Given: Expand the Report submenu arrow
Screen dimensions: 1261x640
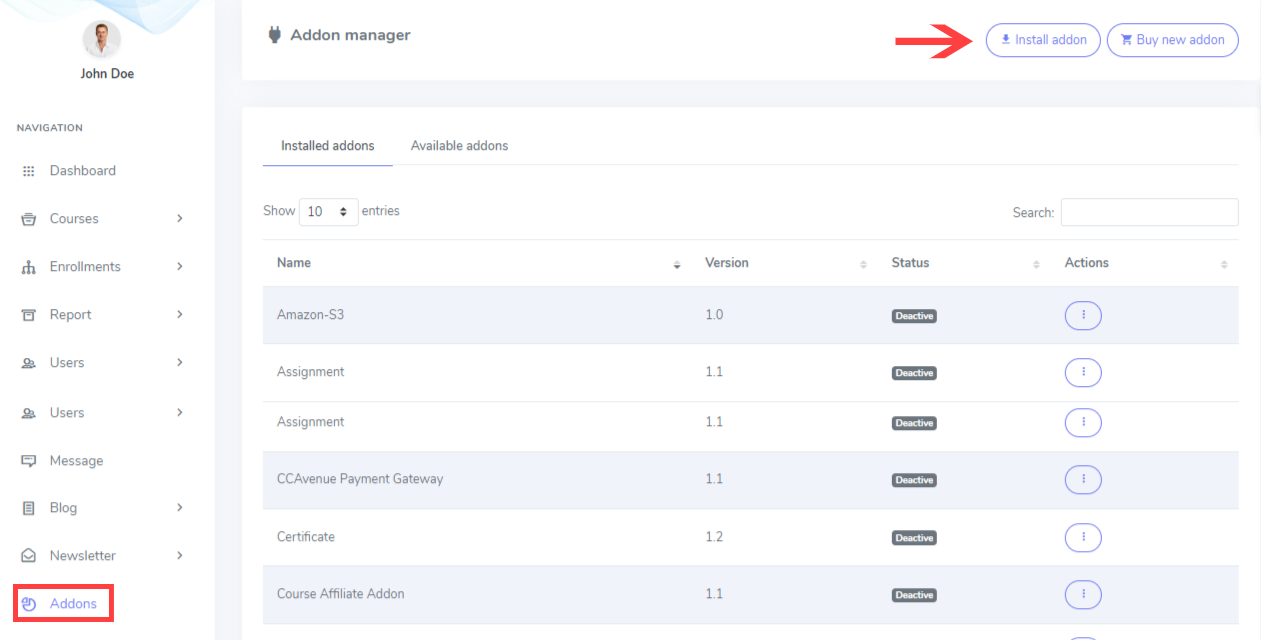Looking at the screenshot, I should point(180,315).
